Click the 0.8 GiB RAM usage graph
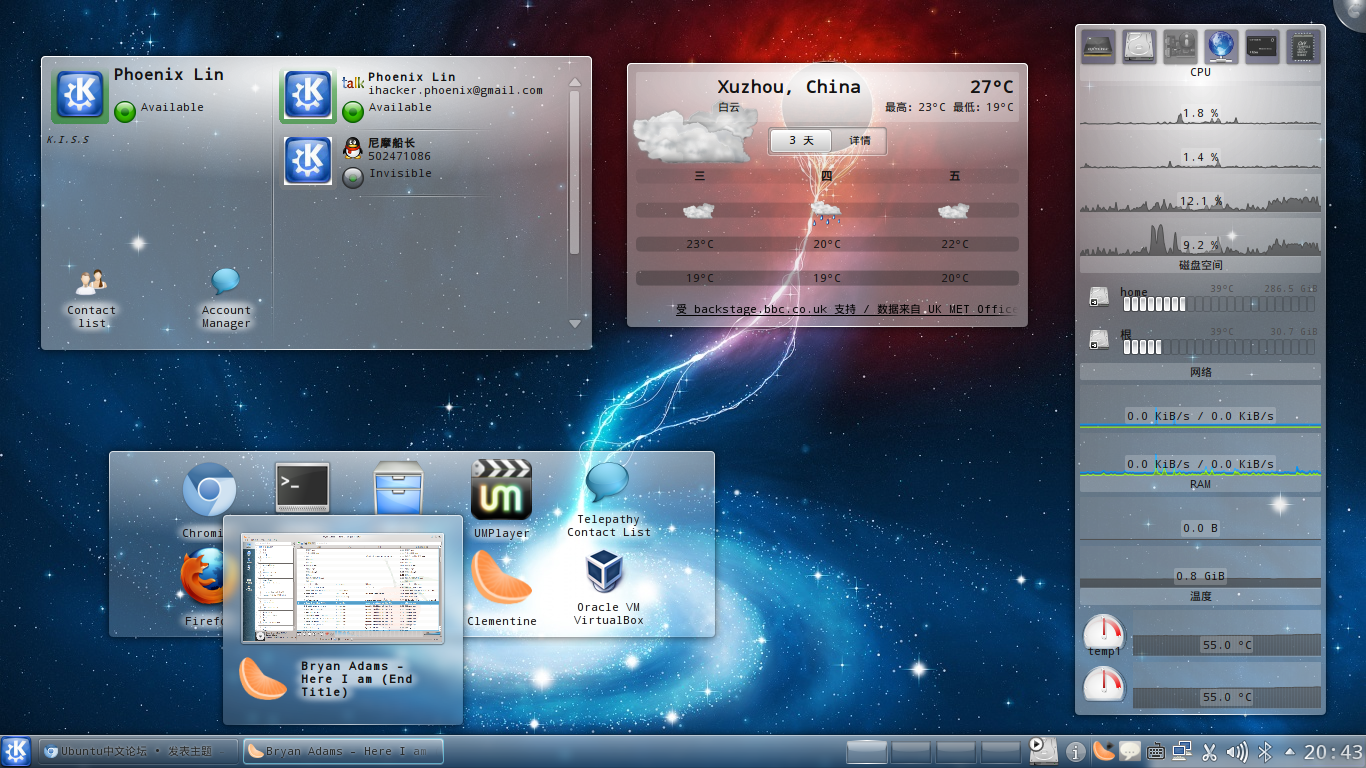The image size is (1366, 768). tap(1200, 569)
